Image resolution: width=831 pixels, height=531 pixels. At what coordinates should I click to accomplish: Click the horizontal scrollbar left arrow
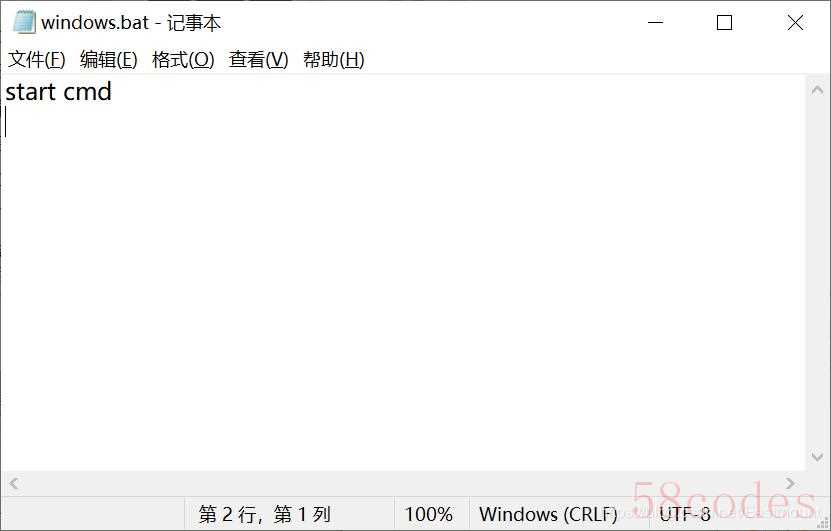pyautogui.click(x=14, y=483)
